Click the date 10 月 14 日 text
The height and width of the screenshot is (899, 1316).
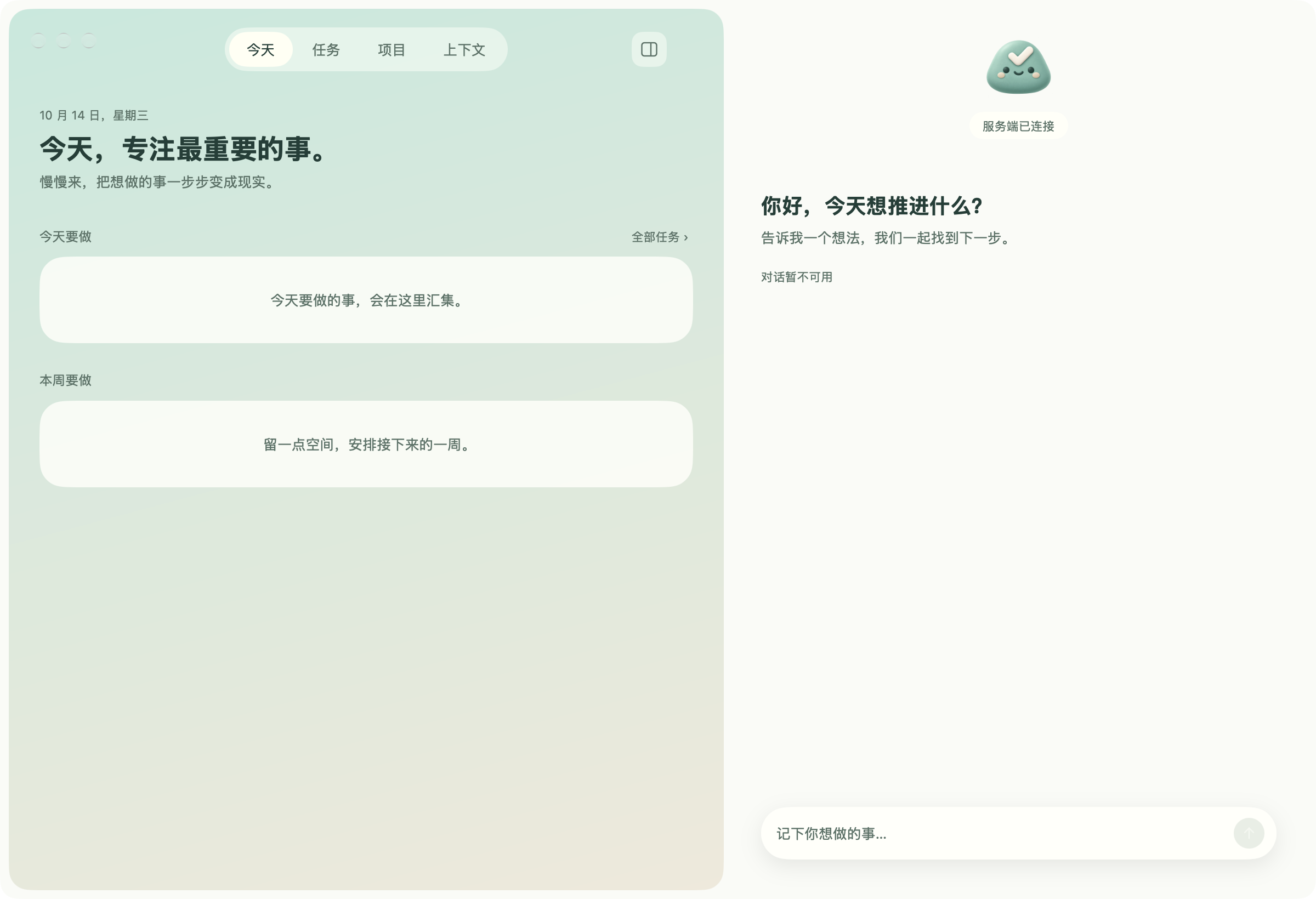94,115
